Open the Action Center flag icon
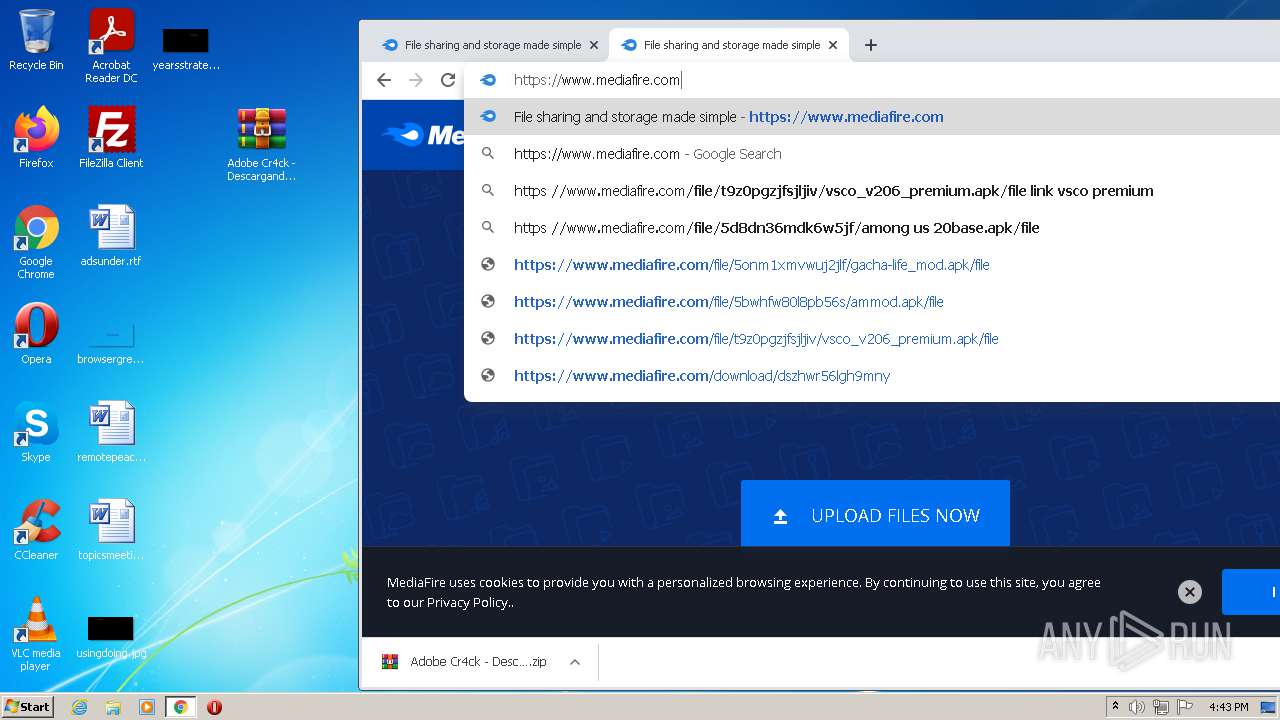The width and height of the screenshot is (1280, 720). click(1184, 707)
